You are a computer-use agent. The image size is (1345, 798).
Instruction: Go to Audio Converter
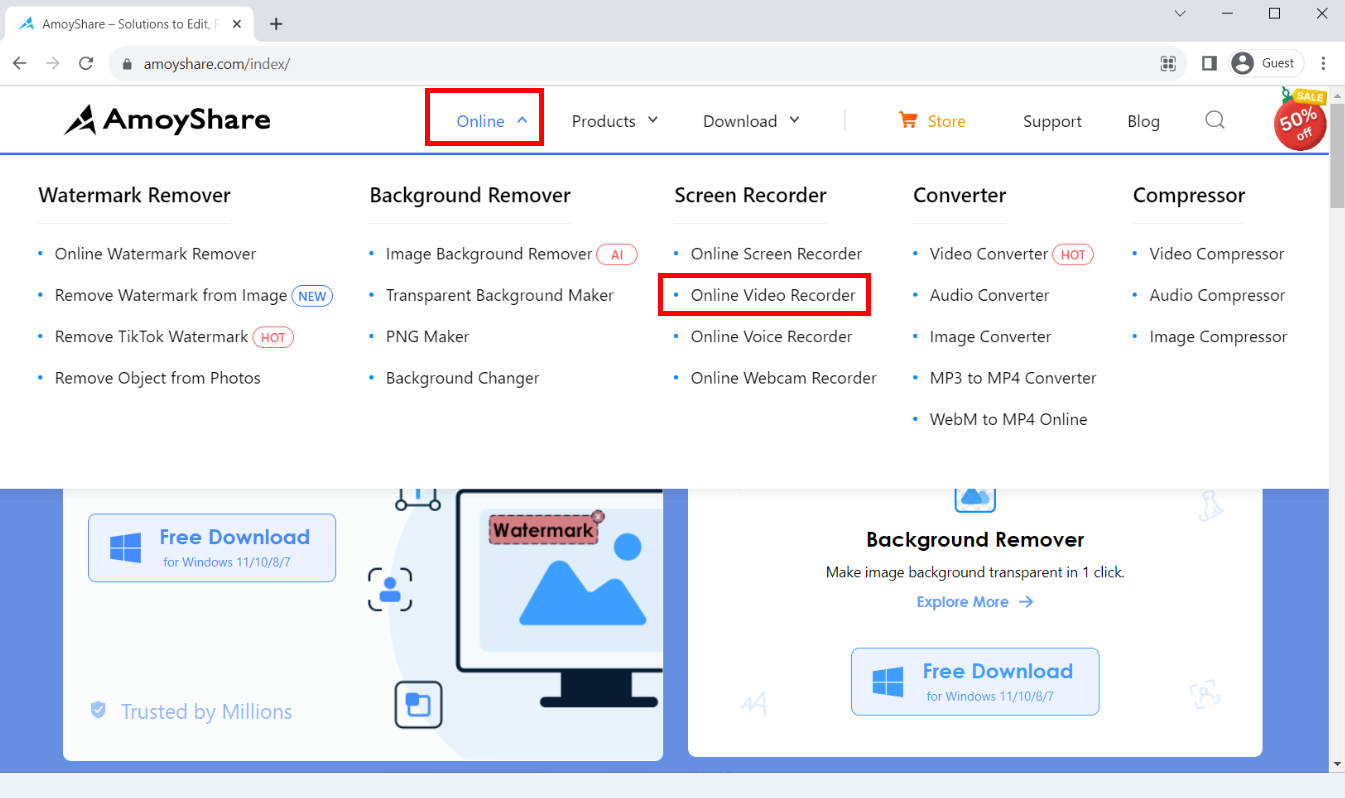989,295
